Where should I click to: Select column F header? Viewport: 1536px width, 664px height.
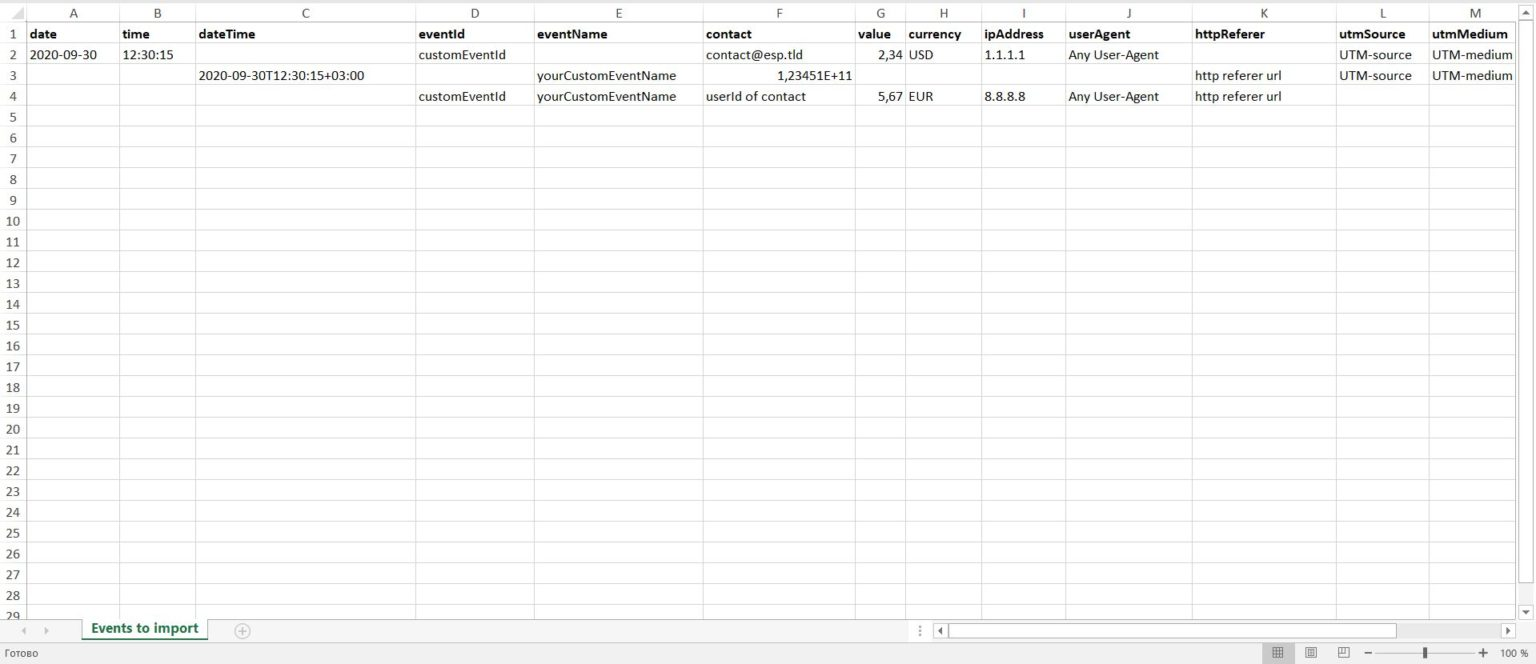click(x=779, y=13)
